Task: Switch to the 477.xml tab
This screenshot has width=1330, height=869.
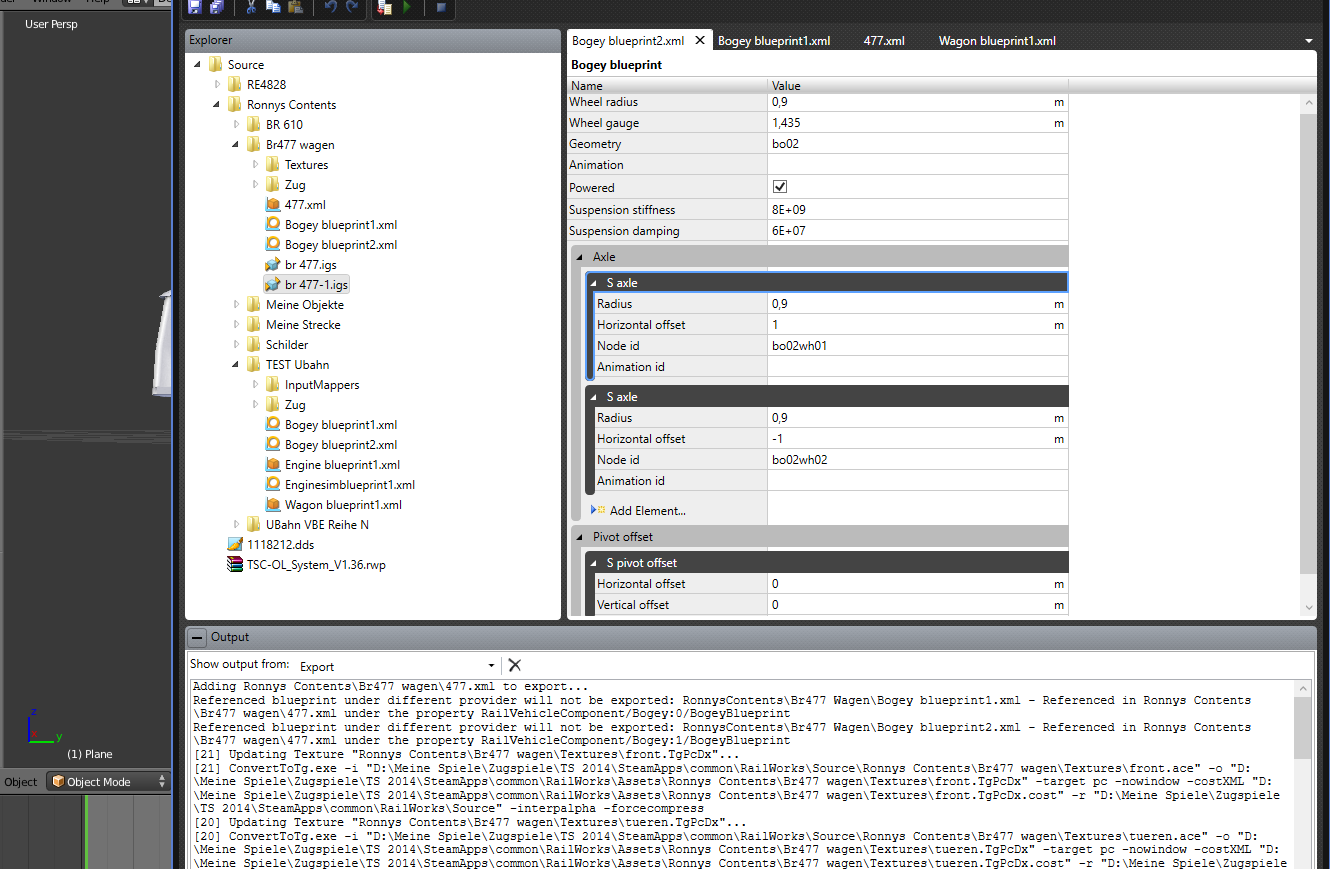Action: [884, 41]
